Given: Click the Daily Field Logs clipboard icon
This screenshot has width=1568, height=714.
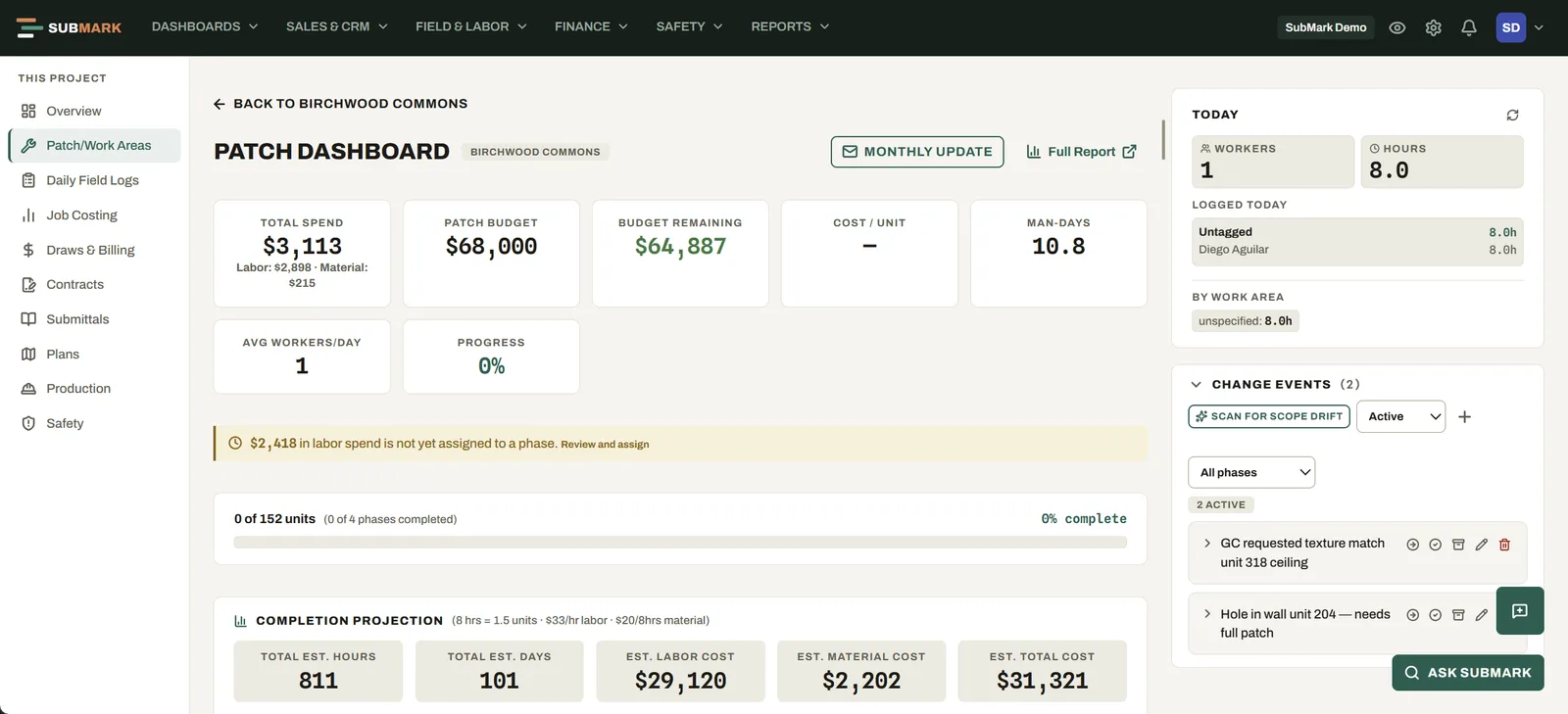Looking at the screenshot, I should point(28,180).
